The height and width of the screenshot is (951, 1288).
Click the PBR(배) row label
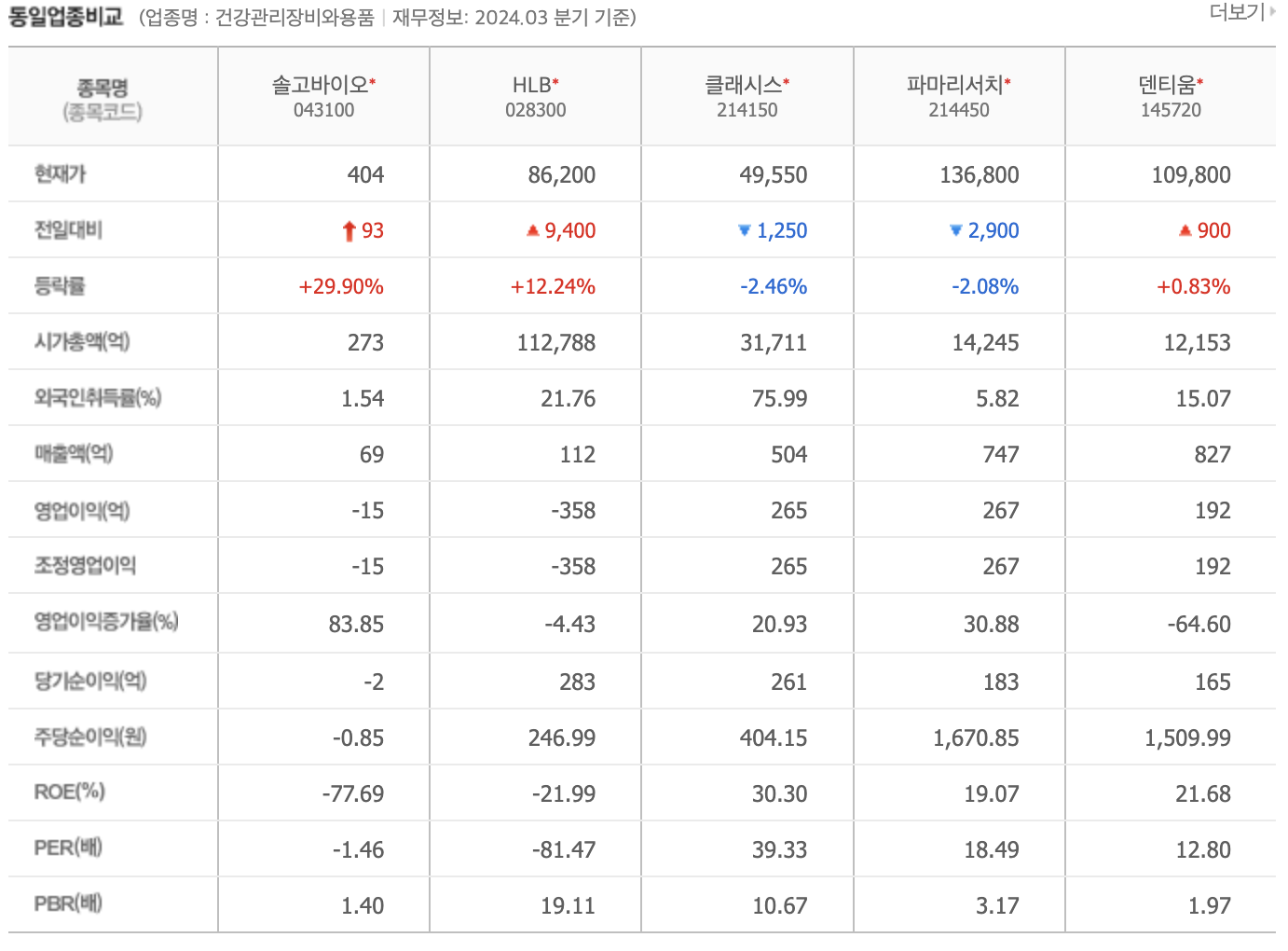[x=68, y=903]
